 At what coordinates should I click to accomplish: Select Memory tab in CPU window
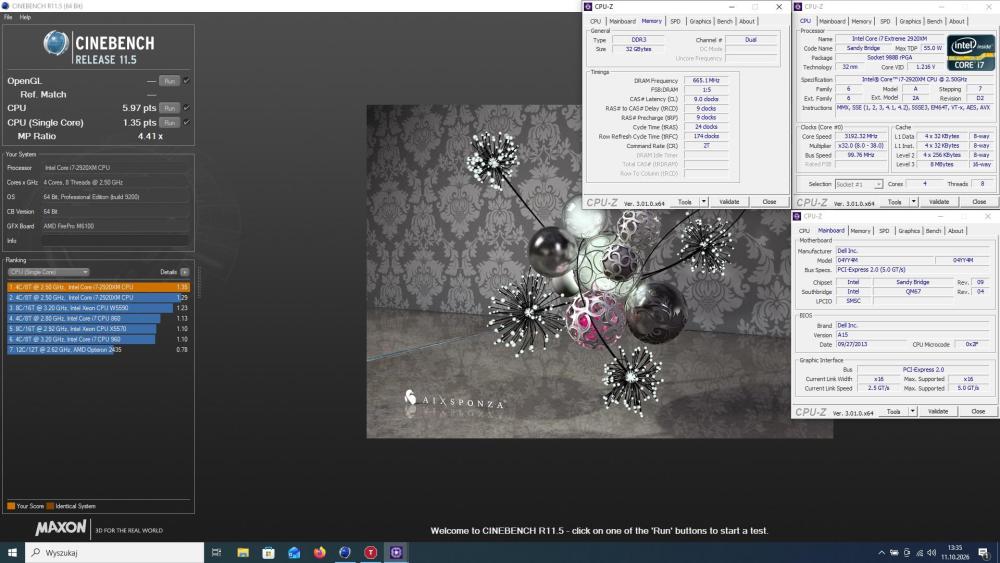click(x=861, y=21)
